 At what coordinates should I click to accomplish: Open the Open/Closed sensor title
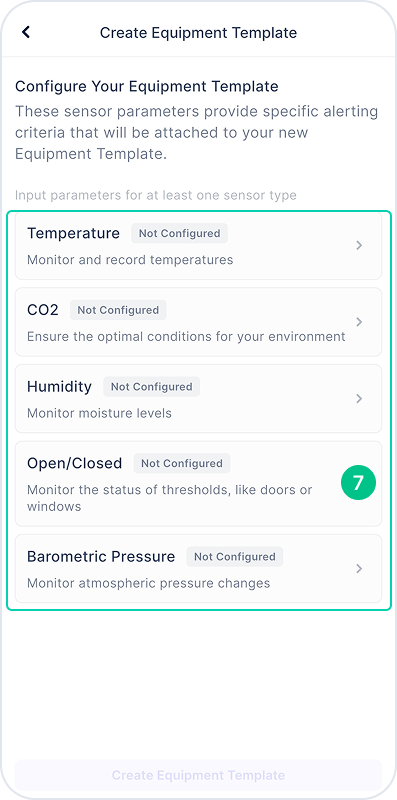[x=75, y=463]
